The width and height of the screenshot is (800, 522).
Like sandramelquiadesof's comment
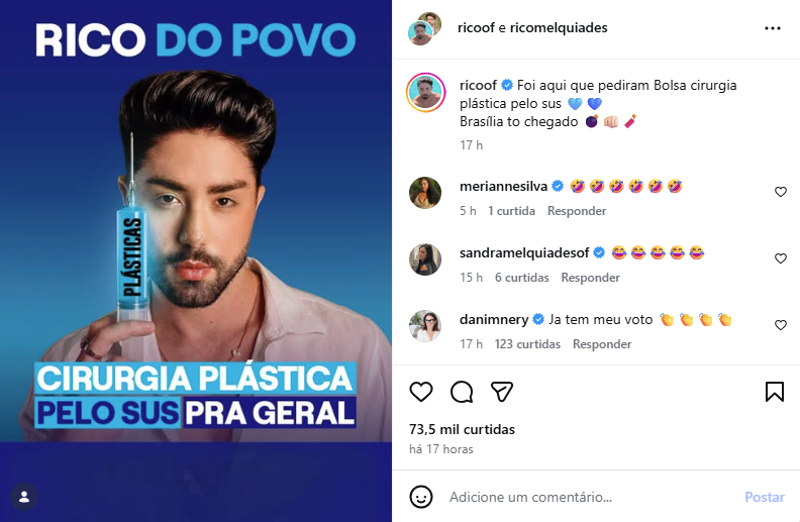click(x=781, y=258)
